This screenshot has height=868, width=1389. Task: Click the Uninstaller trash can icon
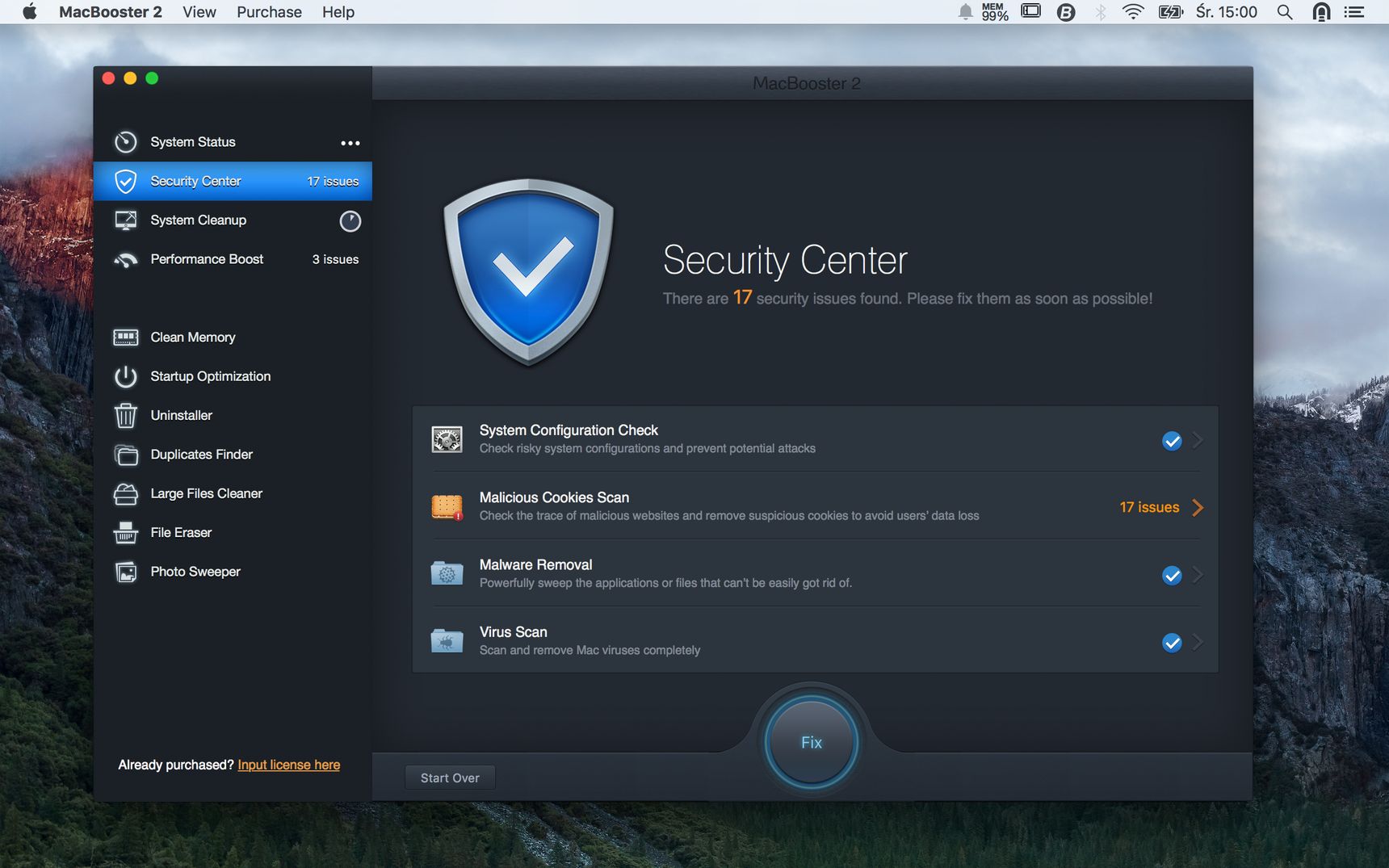point(125,415)
